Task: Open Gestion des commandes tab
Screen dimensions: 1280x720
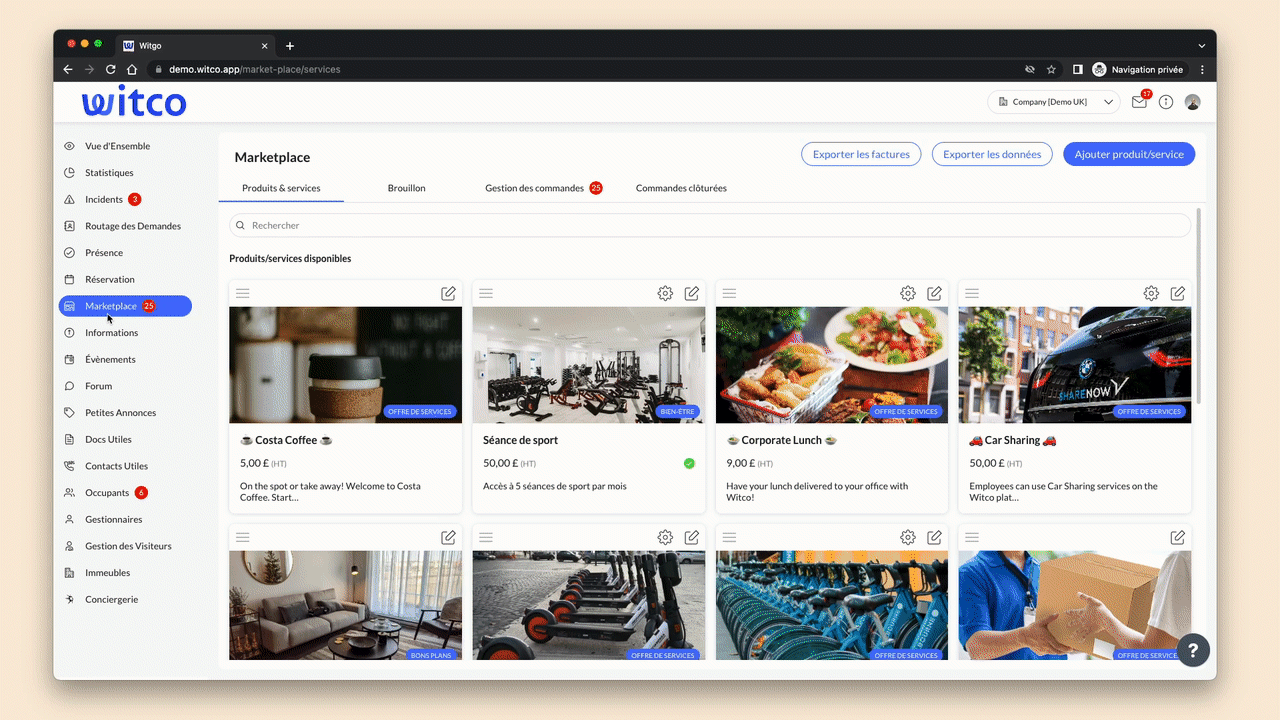Action: [x=544, y=188]
